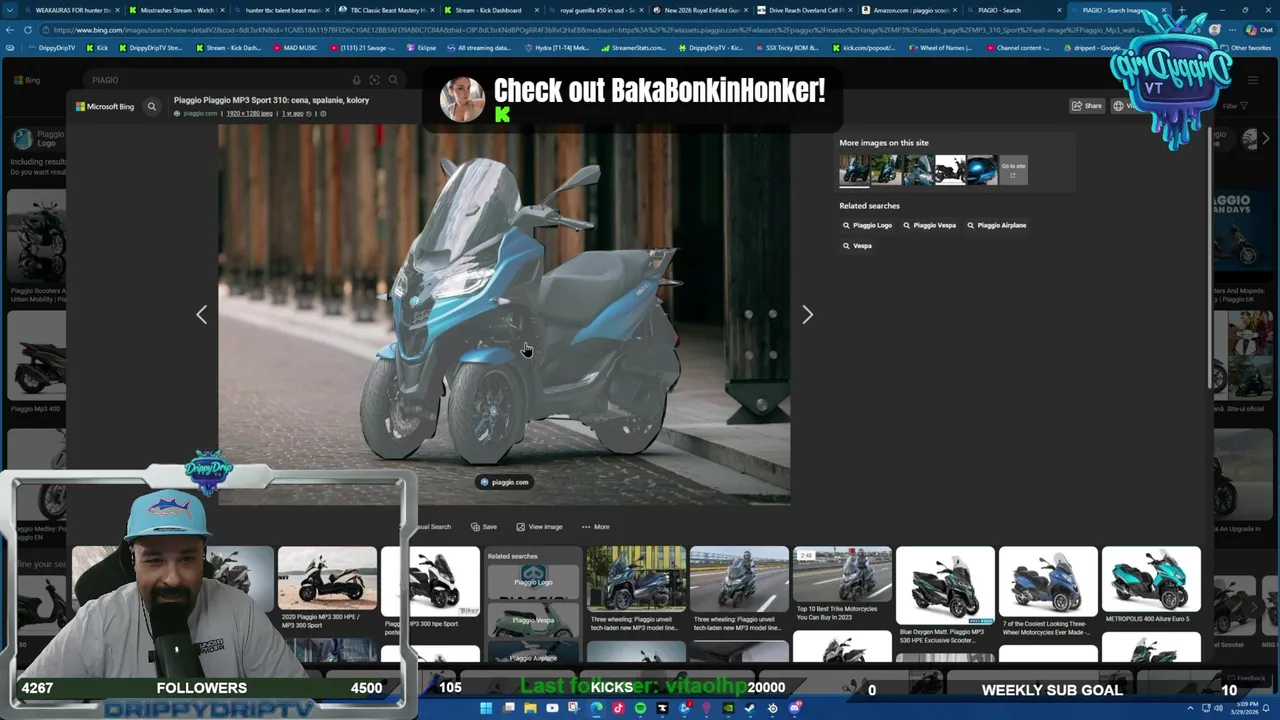Show hidden system tray icons chevron
Viewport: 1280px width, 720px height.
coord(1189,708)
